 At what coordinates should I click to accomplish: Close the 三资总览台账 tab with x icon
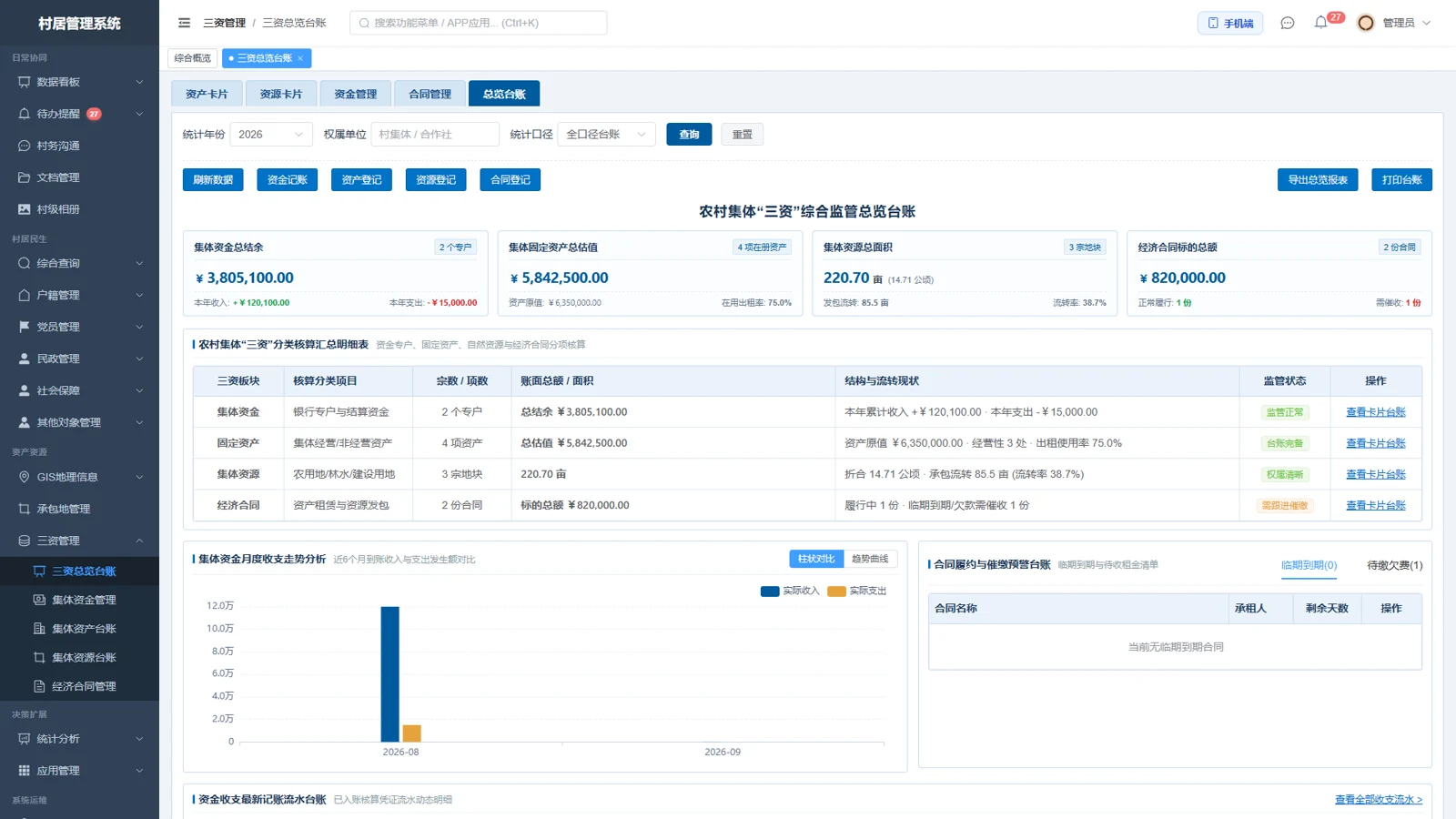[x=300, y=58]
